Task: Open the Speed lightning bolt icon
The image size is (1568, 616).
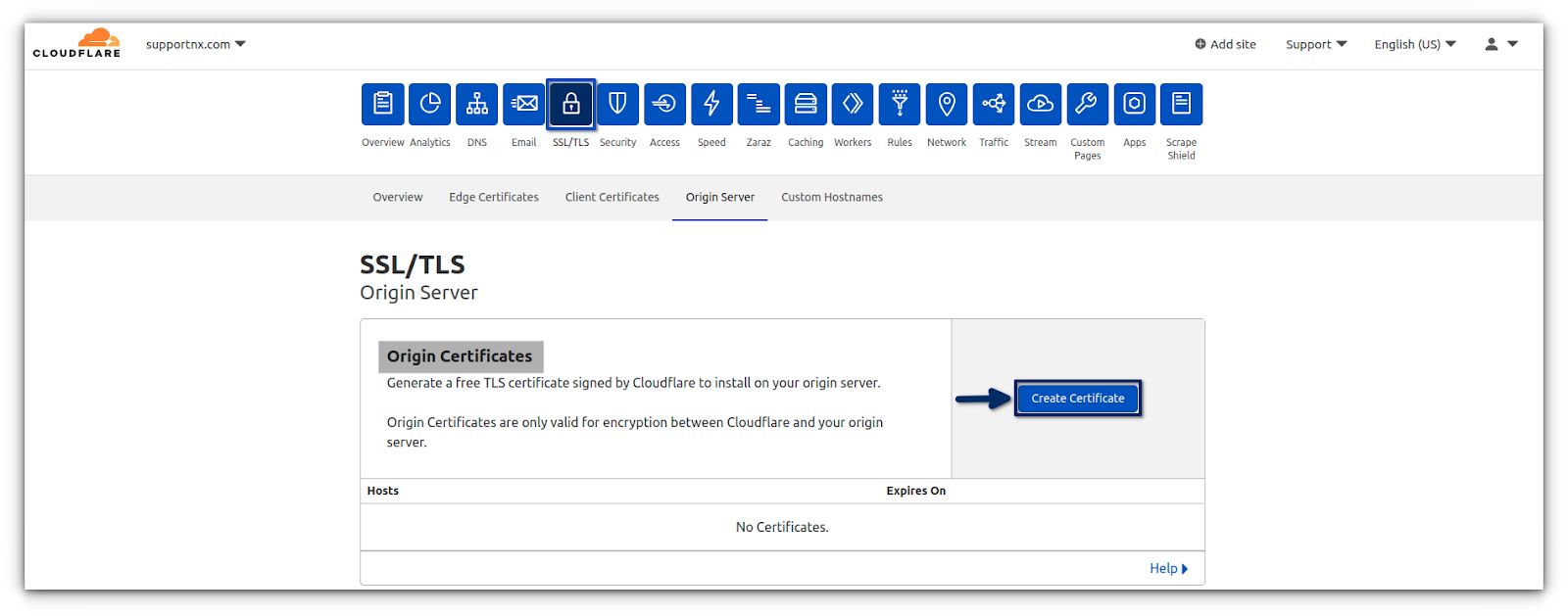Action: click(711, 104)
